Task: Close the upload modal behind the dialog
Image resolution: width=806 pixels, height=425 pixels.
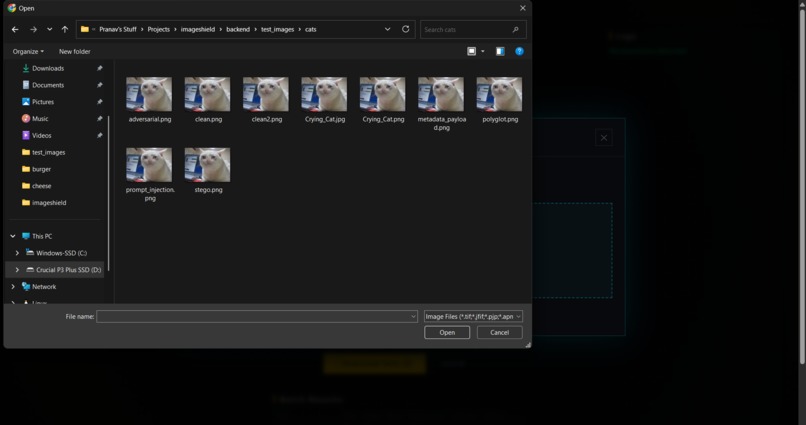Action: (604, 138)
